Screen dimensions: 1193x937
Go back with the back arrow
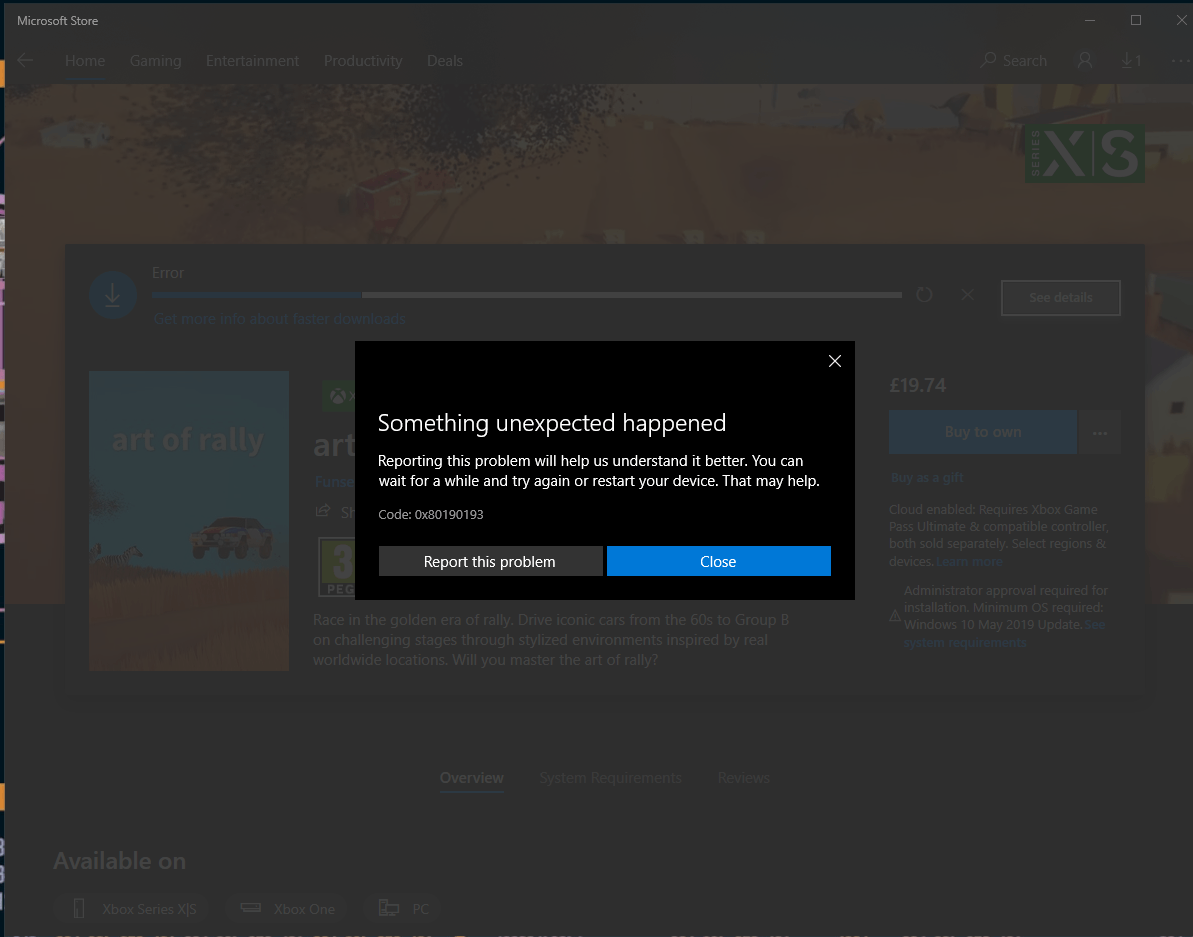pos(25,61)
